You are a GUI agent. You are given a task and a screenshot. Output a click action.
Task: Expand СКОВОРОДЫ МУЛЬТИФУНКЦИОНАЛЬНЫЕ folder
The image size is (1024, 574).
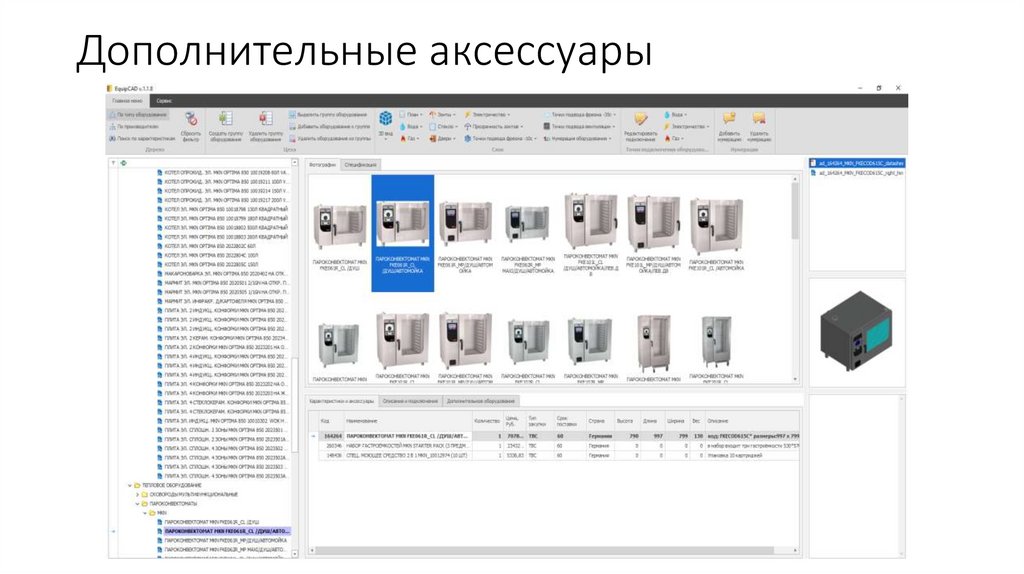(x=137, y=494)
